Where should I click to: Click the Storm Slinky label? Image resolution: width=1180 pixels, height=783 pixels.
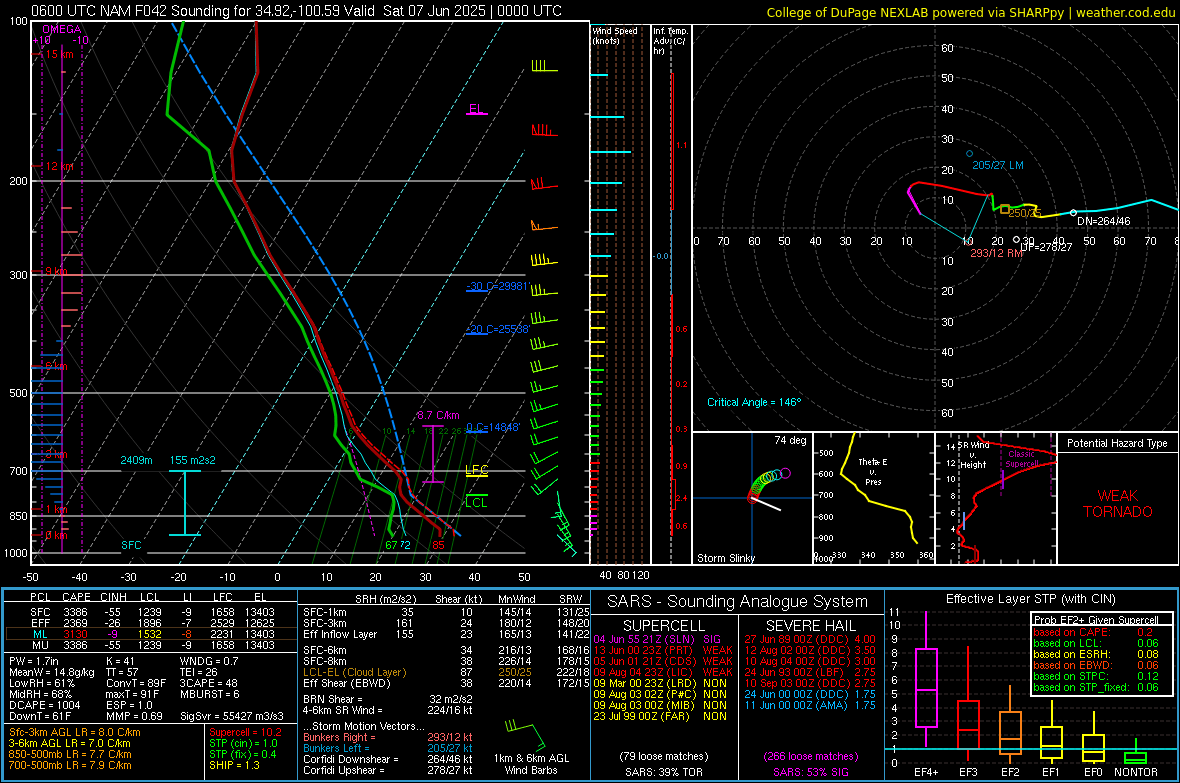tap(725, 558)
